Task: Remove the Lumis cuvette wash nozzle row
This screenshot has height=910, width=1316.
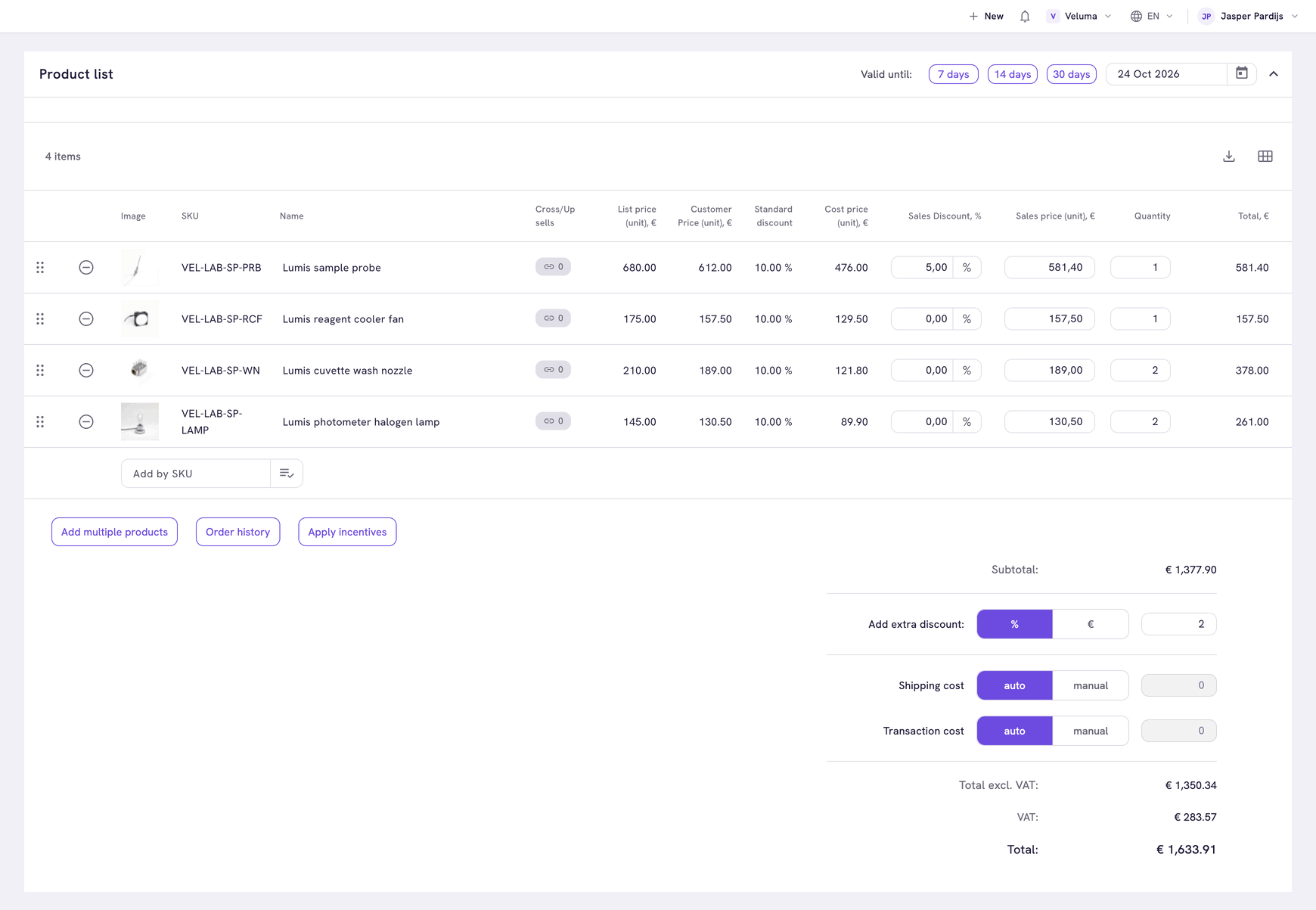Action: click(x=86, y=370)
